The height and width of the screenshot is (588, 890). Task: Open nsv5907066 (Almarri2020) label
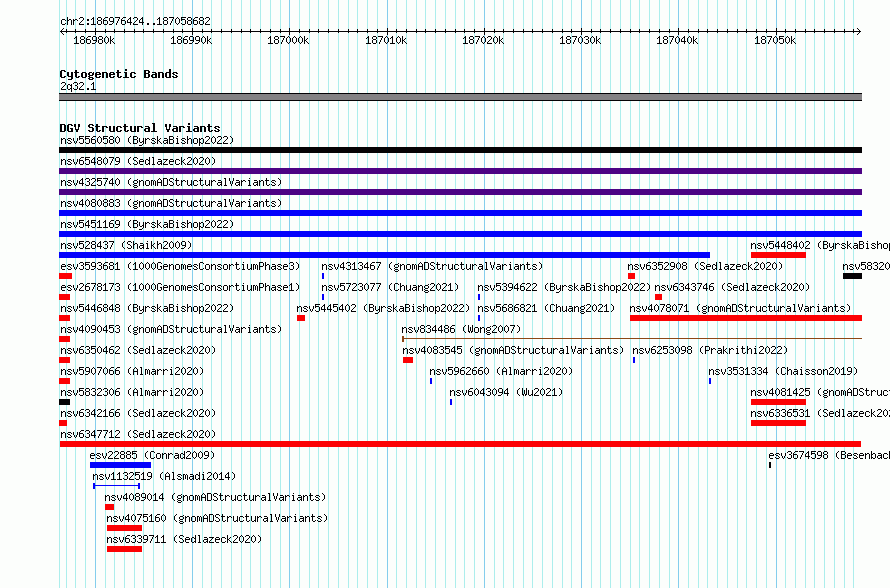click(x=132, y=371)
